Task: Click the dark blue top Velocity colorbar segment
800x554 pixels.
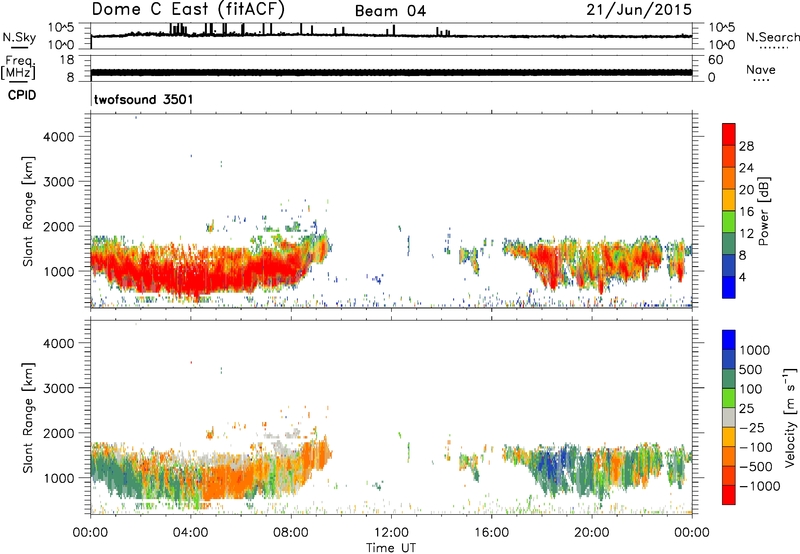Action: [729, 340]
